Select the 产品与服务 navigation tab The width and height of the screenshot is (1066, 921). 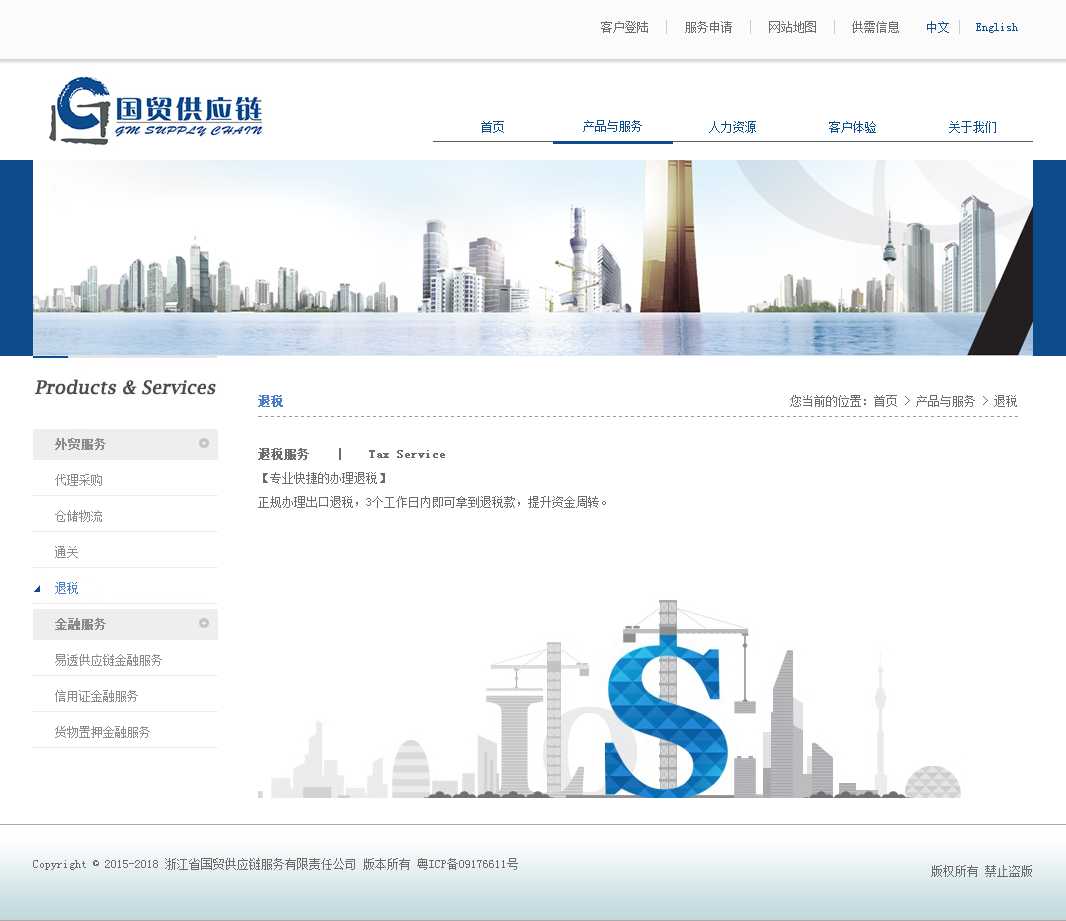(x=612, y=127)
